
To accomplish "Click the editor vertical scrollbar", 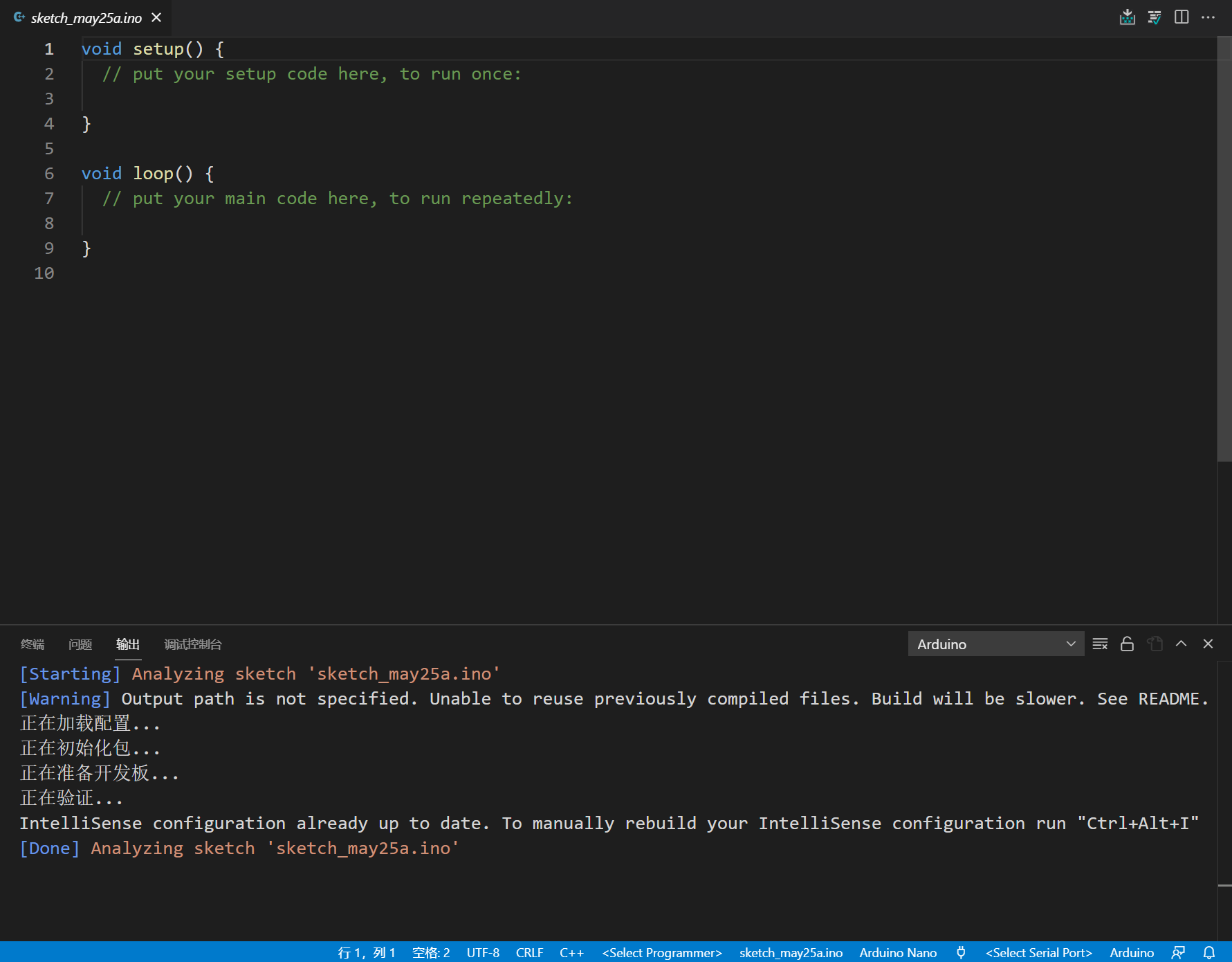I will [x=1224, y=249].
